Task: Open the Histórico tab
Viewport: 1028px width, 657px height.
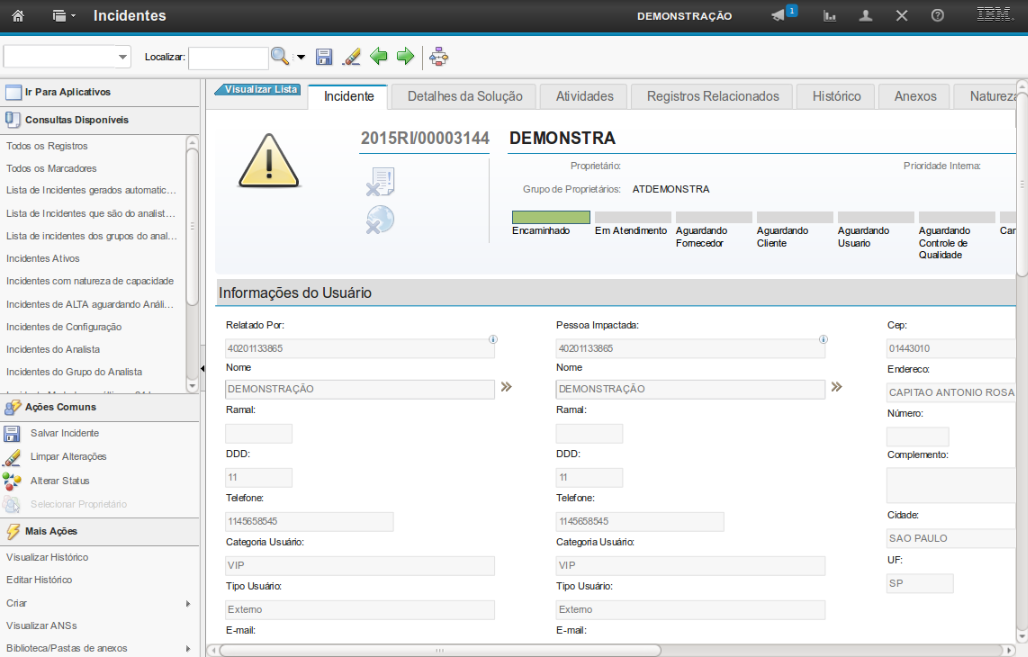Action: 836,97
